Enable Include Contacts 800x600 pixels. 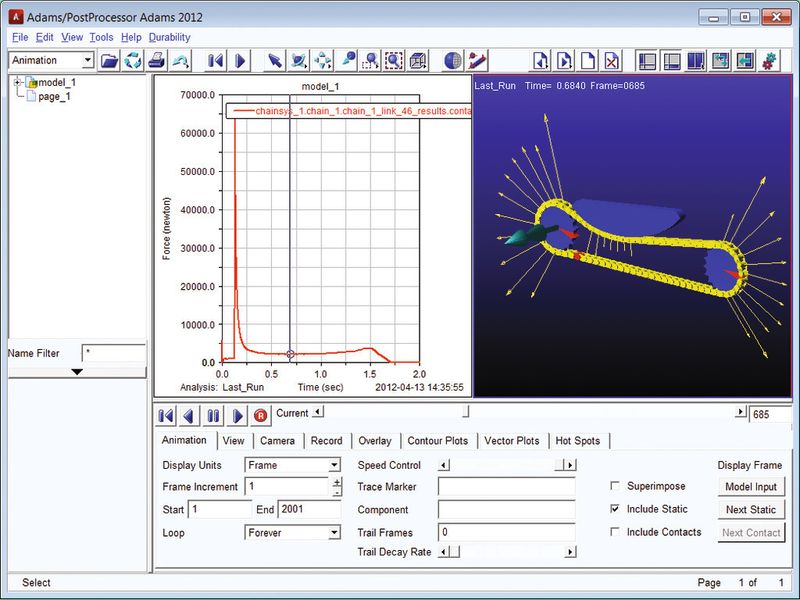point(616,532)
